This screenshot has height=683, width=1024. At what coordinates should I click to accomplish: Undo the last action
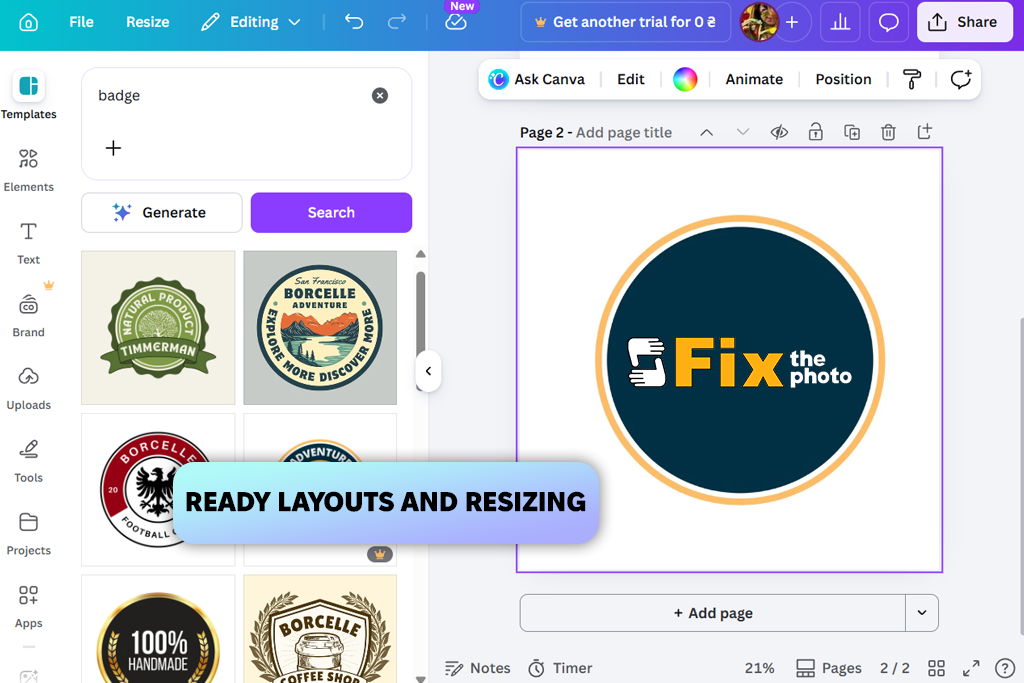(x=354, y=22)
